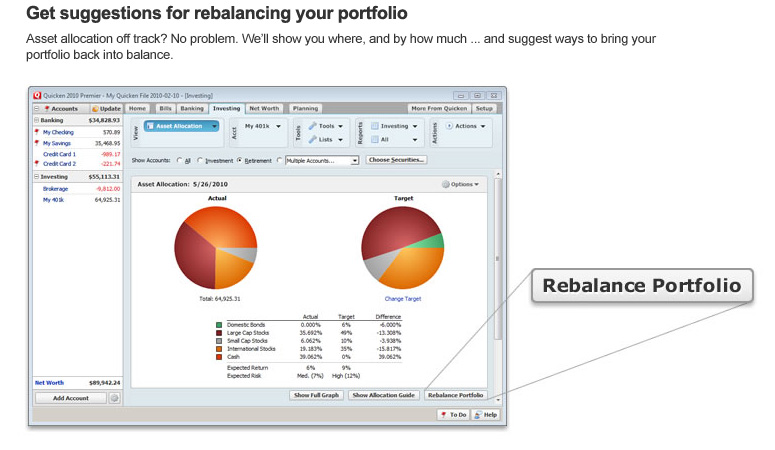The height and width of the screenshot is (450, 775).
Task: Click the green Domestic Bonds legend swatch
Action: pyautogui.click(x=219, y=325)
